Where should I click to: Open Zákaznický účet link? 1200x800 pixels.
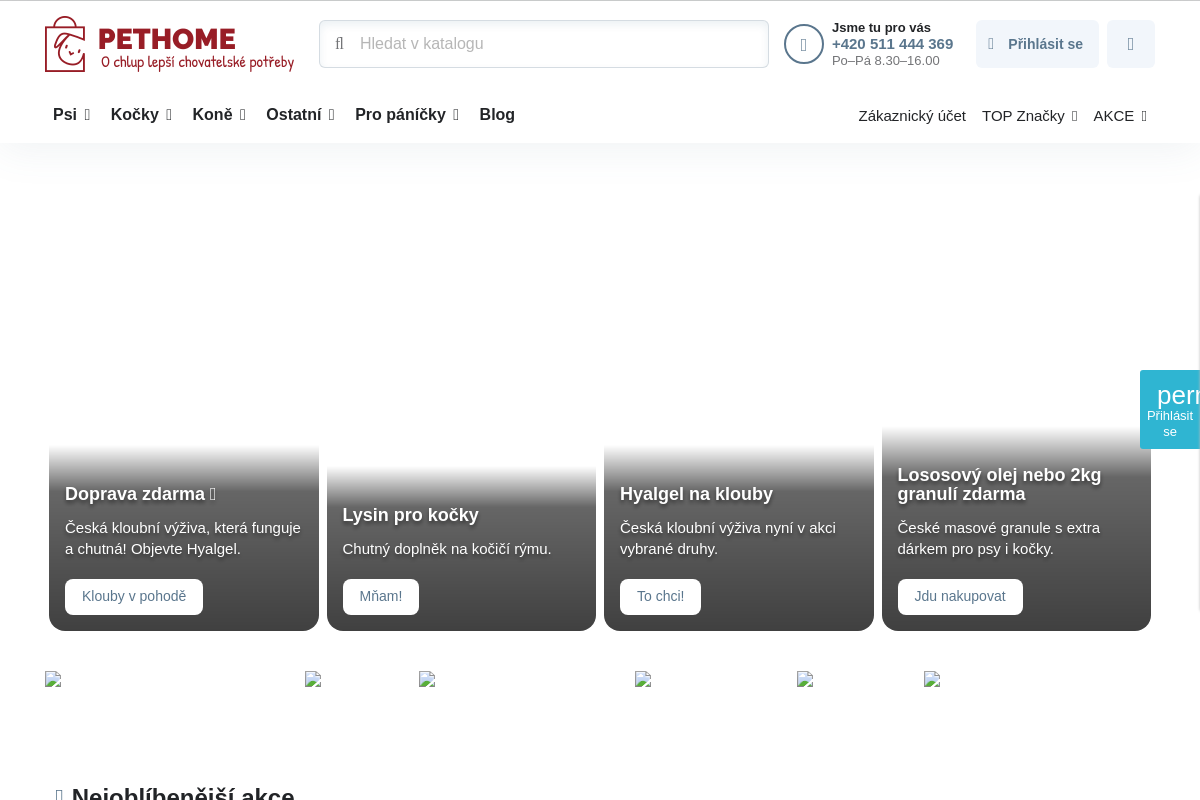(912, 116)
